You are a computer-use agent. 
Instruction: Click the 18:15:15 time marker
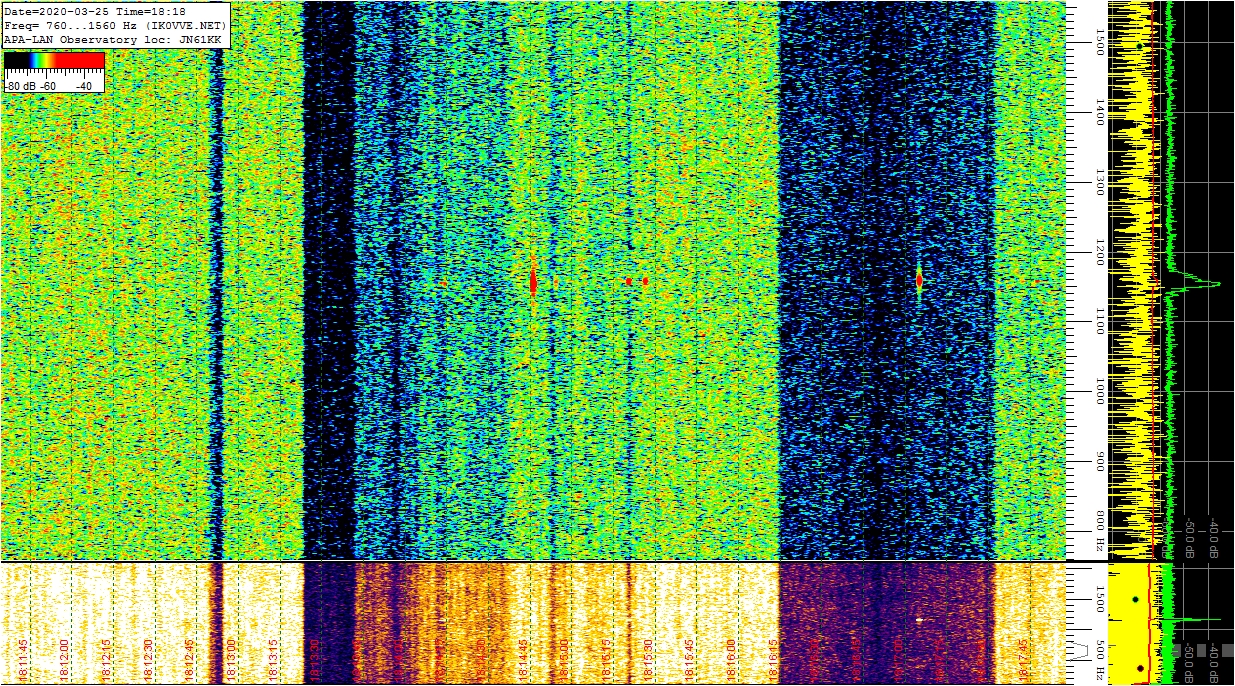click(x=606, y=661)
